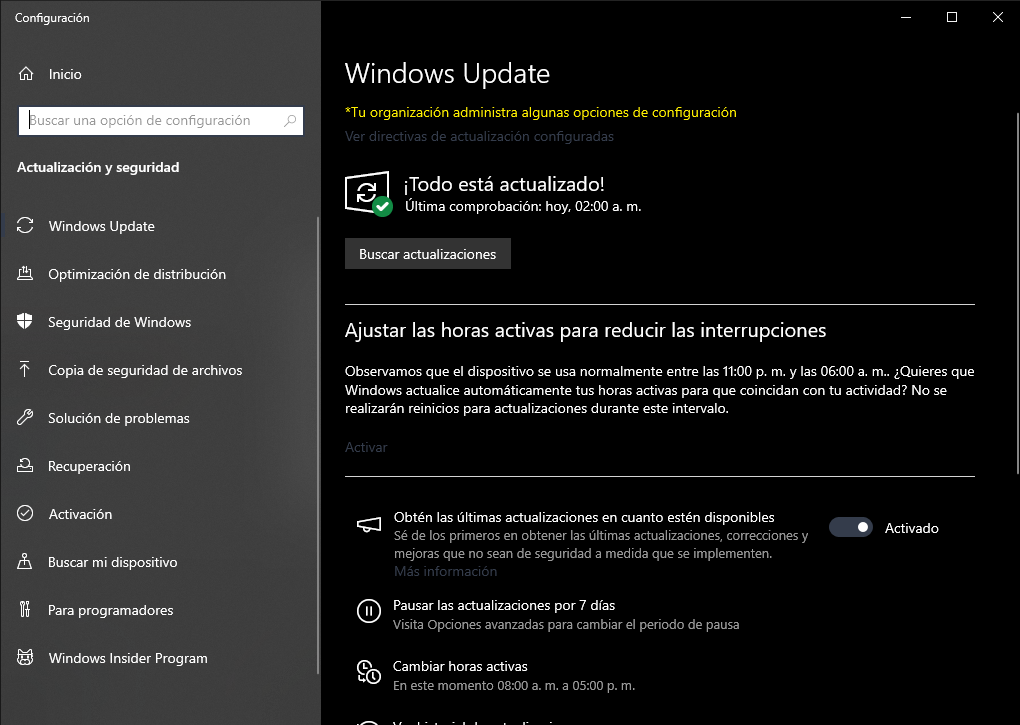Screen dimensions: 1020x725
Task: Click the Activación checkmark circle icon
Action: click(25, 514)
